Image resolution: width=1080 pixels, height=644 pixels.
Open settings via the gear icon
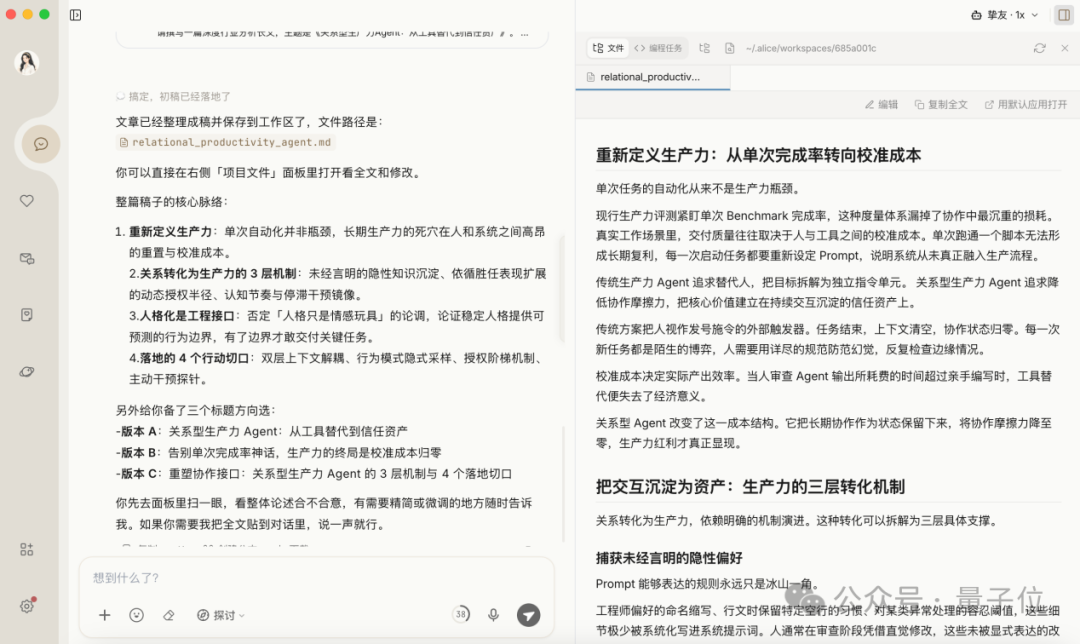(27, 606)
